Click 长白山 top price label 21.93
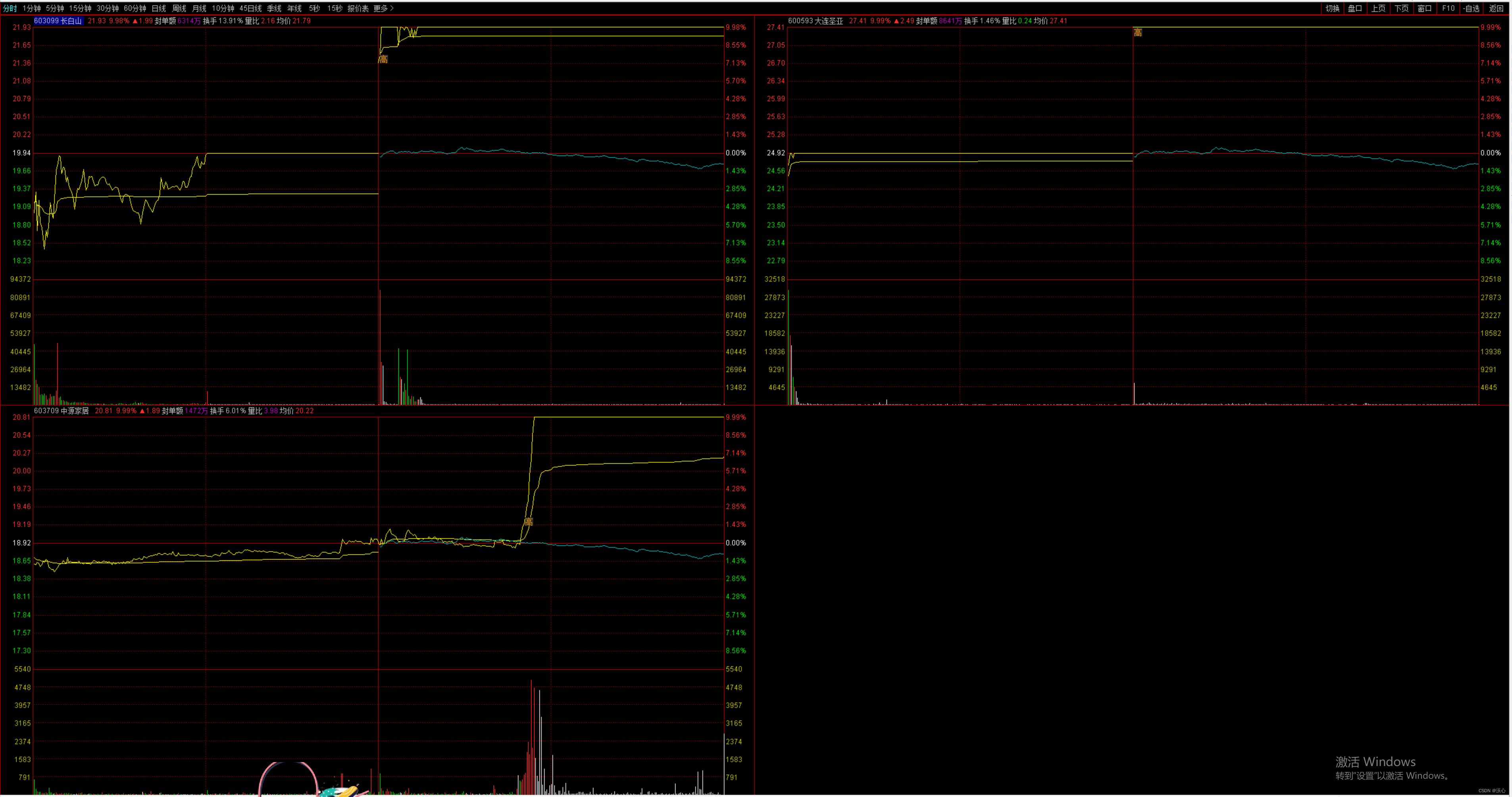 coord(22,27)
